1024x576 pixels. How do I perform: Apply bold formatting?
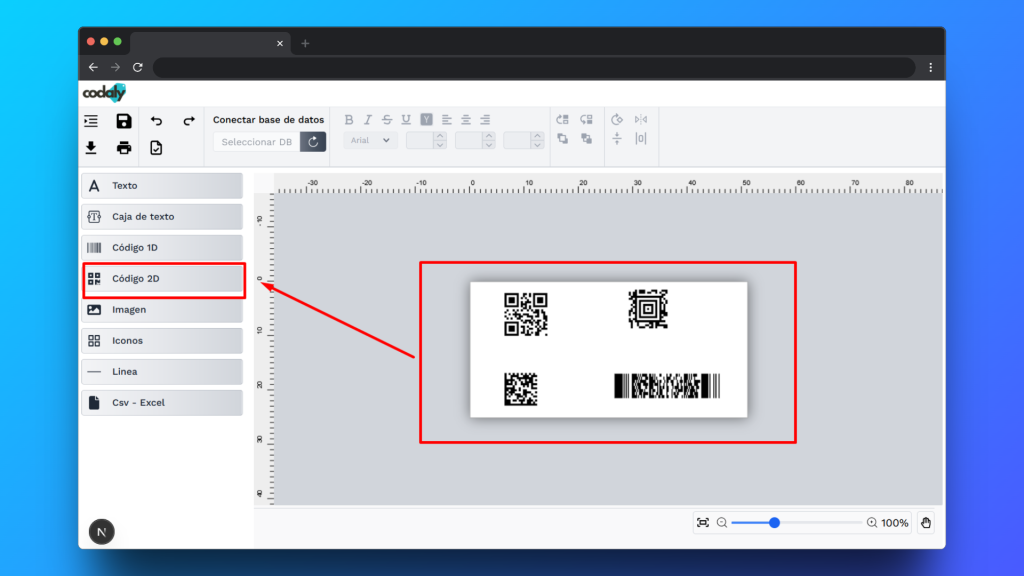[x=349, y=120]
